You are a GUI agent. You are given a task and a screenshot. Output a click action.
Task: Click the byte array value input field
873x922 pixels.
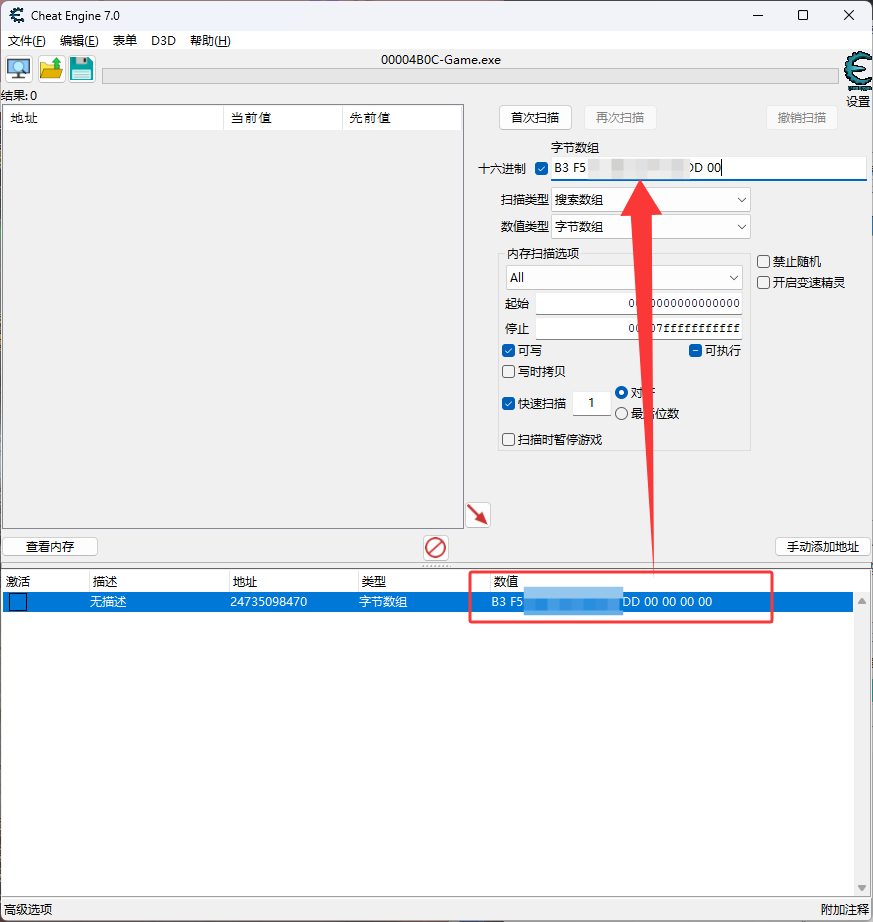[708, 168]
